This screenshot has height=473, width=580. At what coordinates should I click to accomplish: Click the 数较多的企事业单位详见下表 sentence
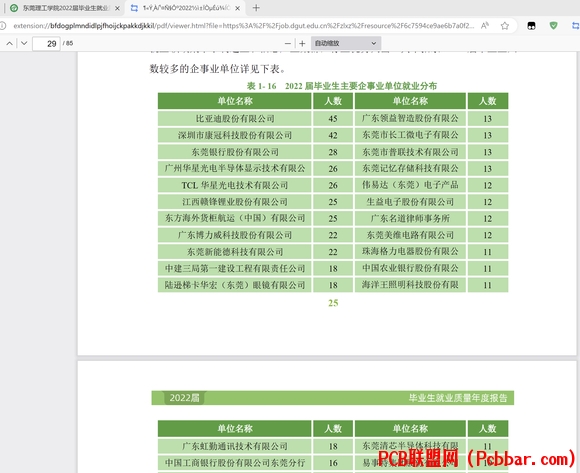coord(218,69)
